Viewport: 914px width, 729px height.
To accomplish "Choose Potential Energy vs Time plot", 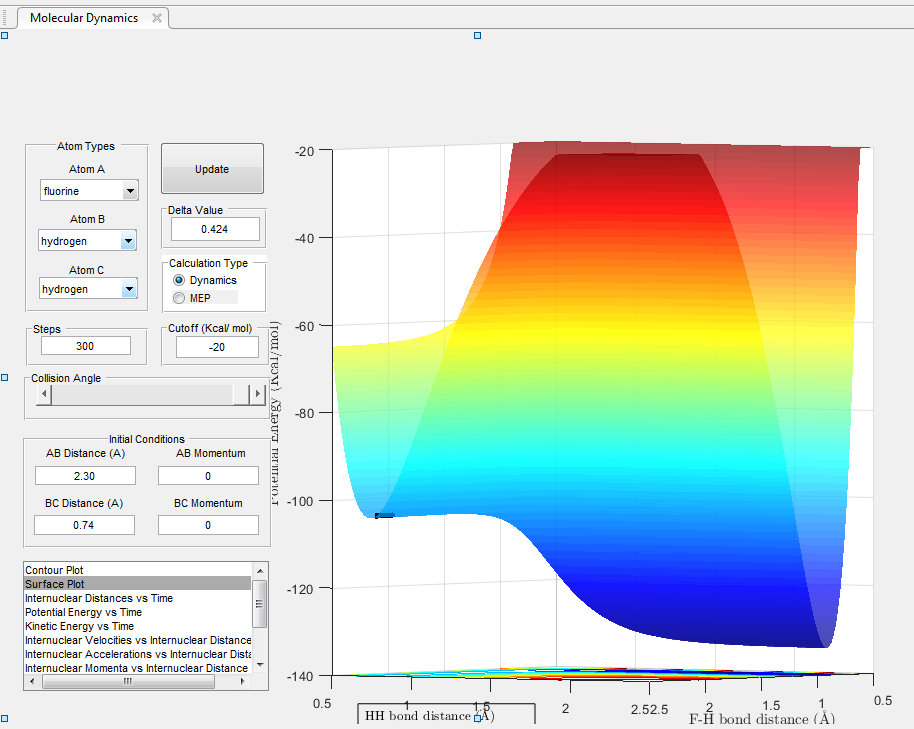I will click(x=83, y=612).
